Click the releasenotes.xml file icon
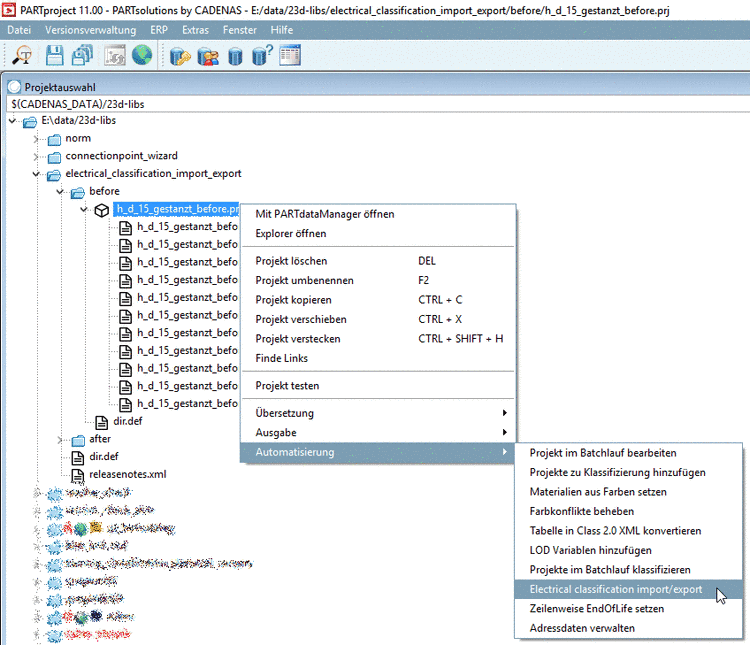This screenshot has width=750, height=645. point(77,475)
